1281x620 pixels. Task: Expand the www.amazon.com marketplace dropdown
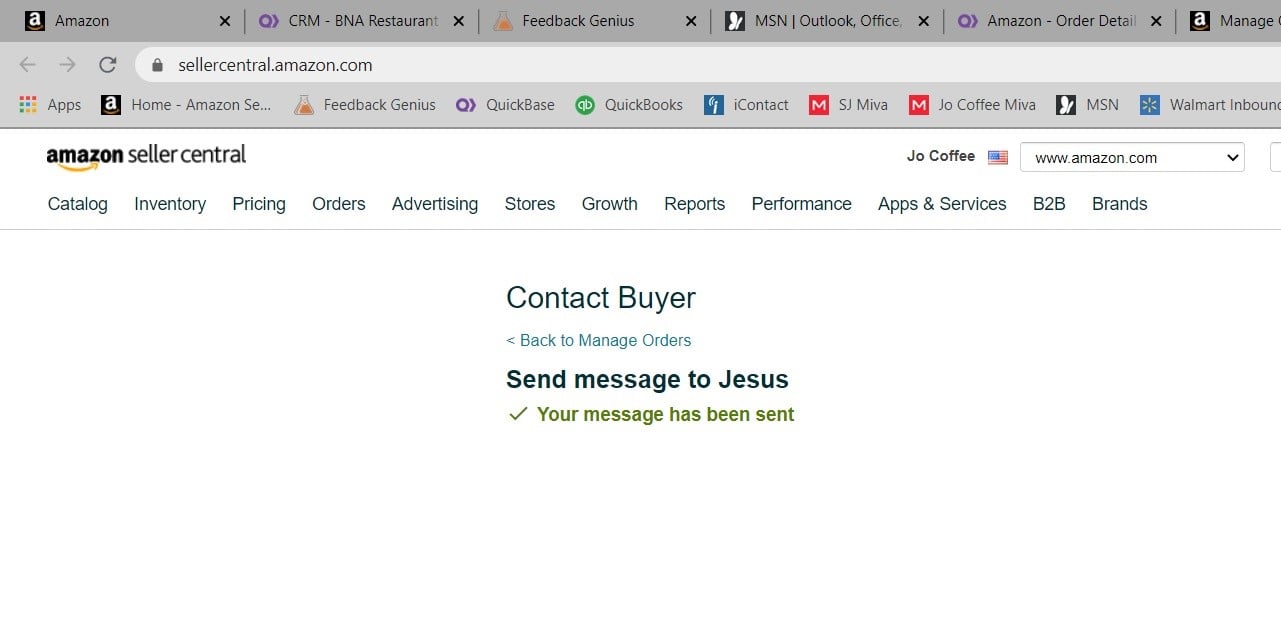click(1131, 158)
